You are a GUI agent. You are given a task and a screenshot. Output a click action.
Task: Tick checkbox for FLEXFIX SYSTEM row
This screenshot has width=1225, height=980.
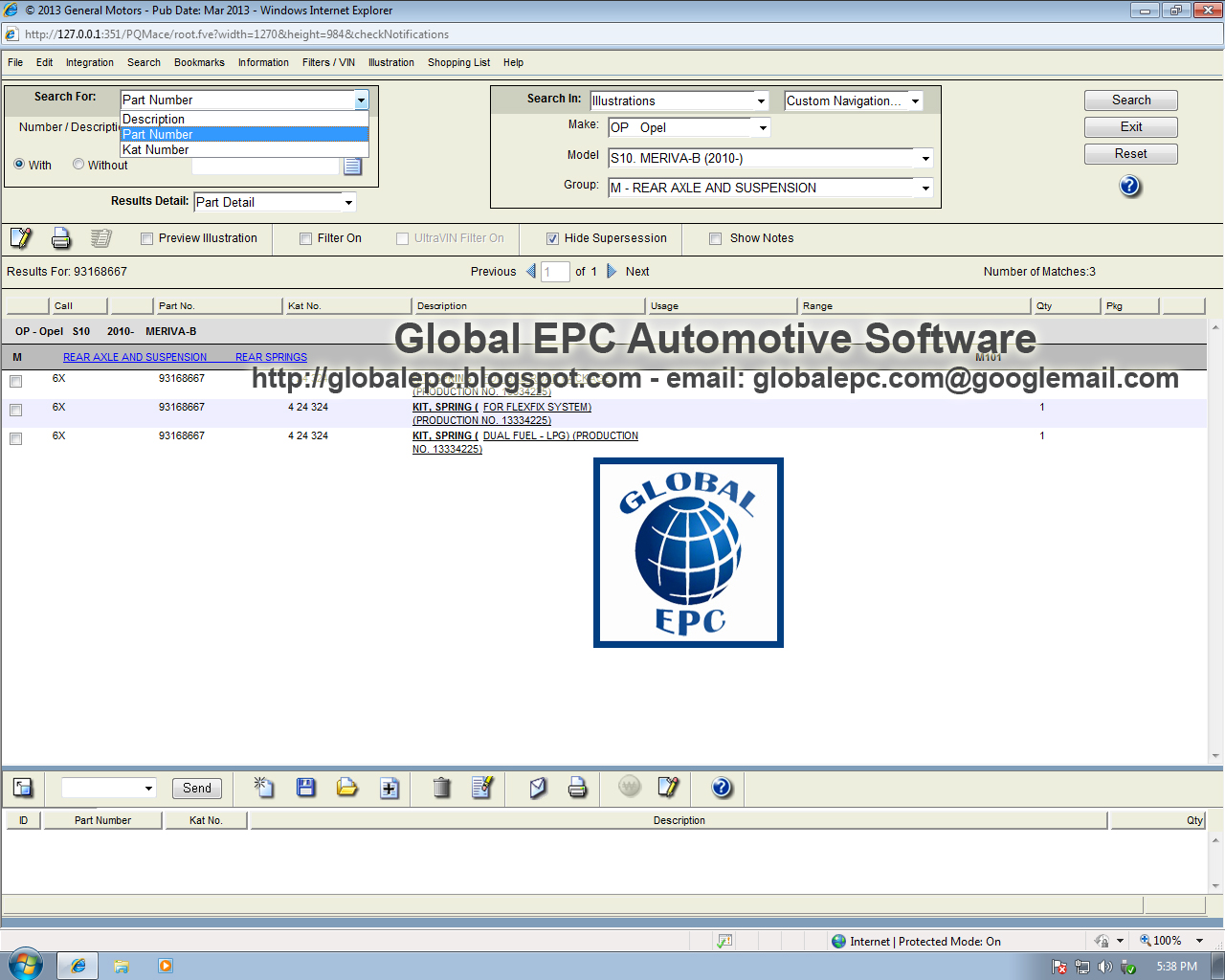click(x=15, y=411)
